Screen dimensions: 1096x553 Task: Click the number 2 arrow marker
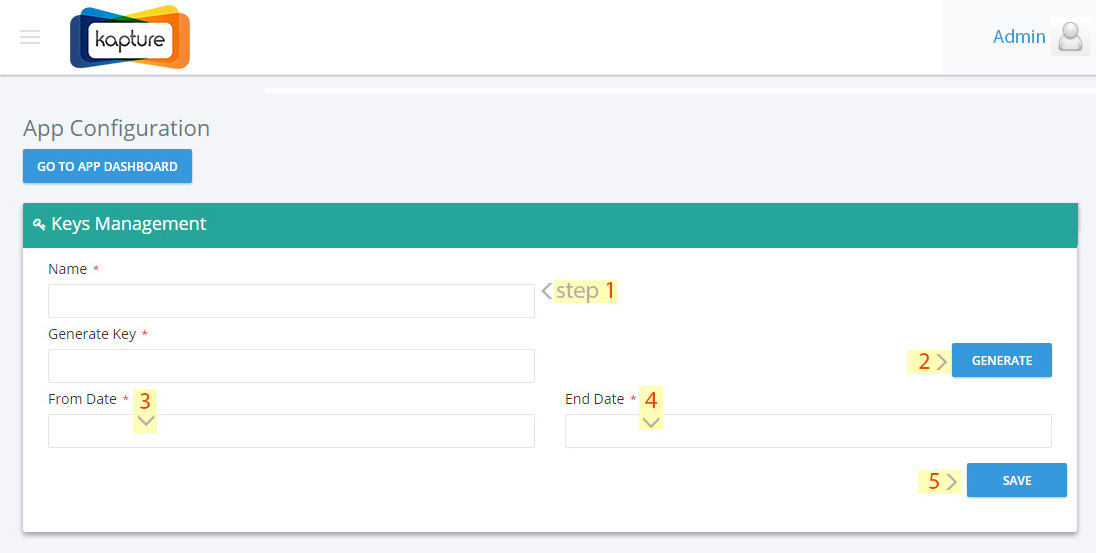click(928, 361)
